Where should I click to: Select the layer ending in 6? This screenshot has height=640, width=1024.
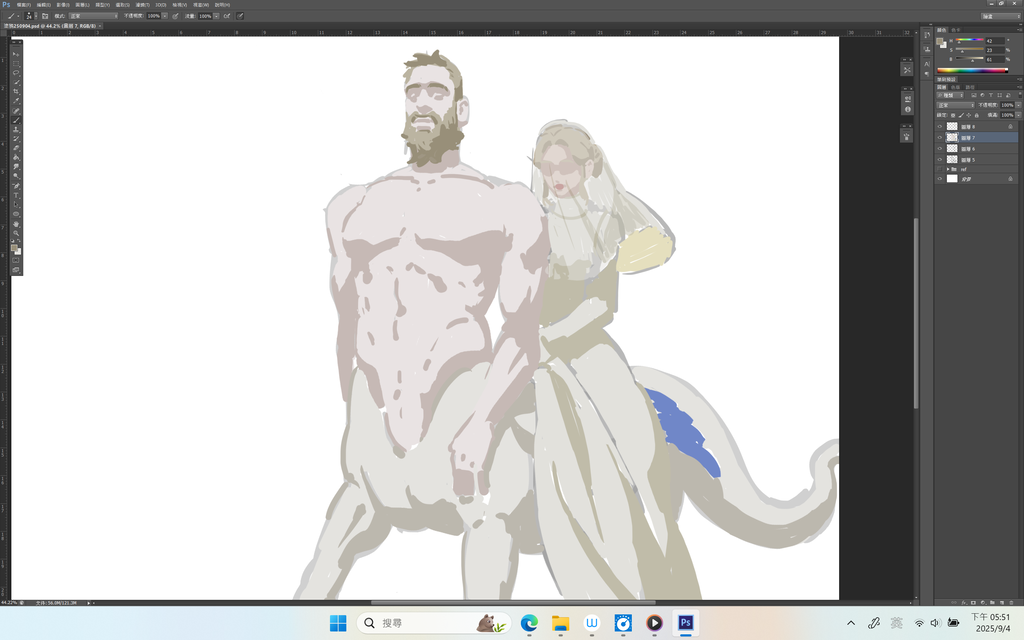tap(977, 148)
